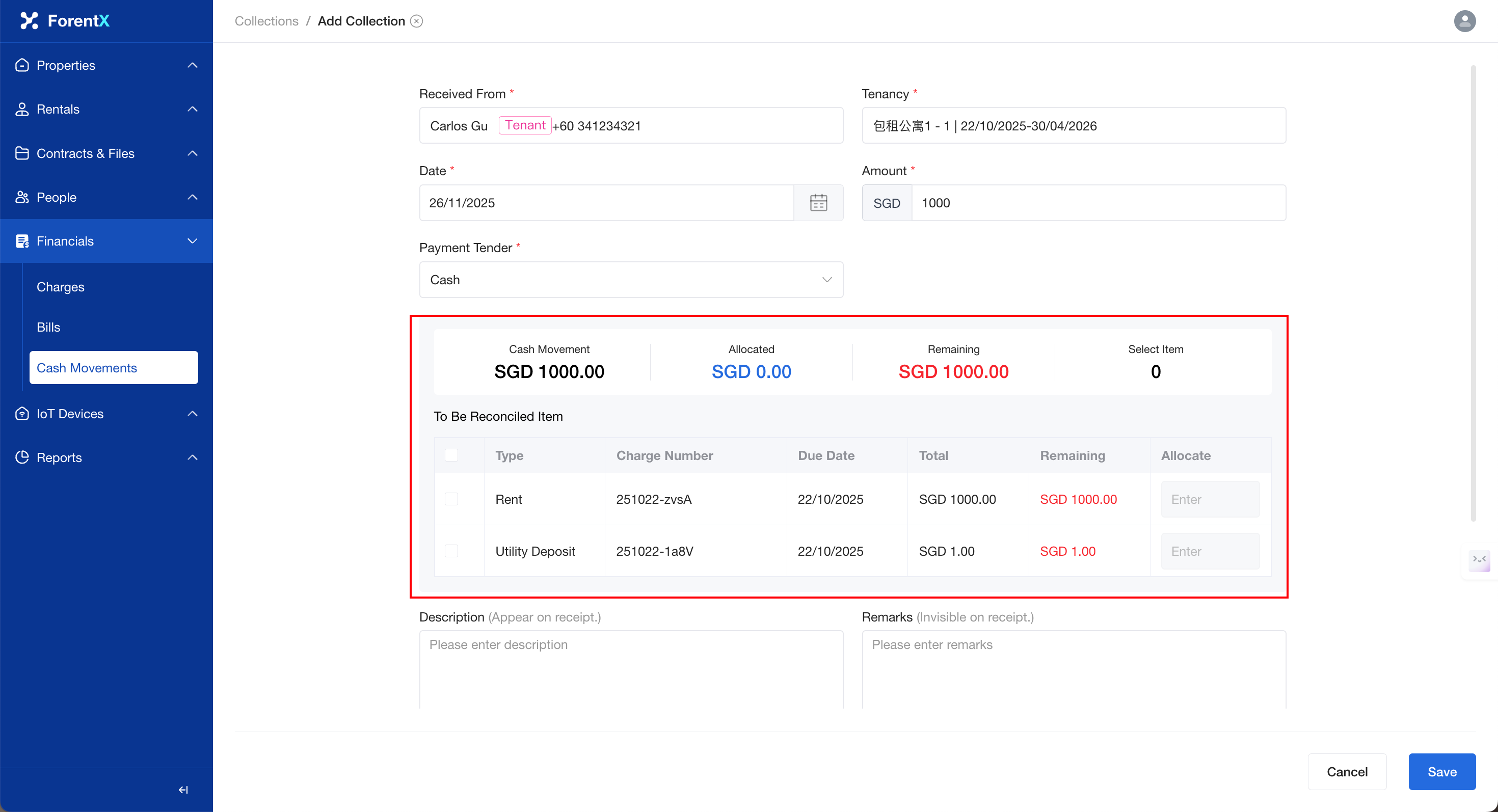This screenshot has width=1498, height=812.
Task: Click the Rent row Allocate input field
Action: click(1210, 499)
